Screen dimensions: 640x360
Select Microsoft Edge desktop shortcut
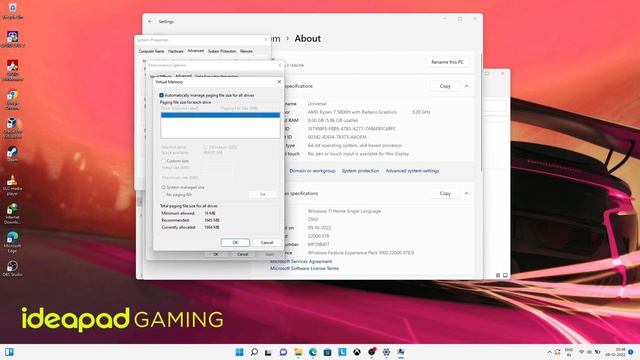12,242
